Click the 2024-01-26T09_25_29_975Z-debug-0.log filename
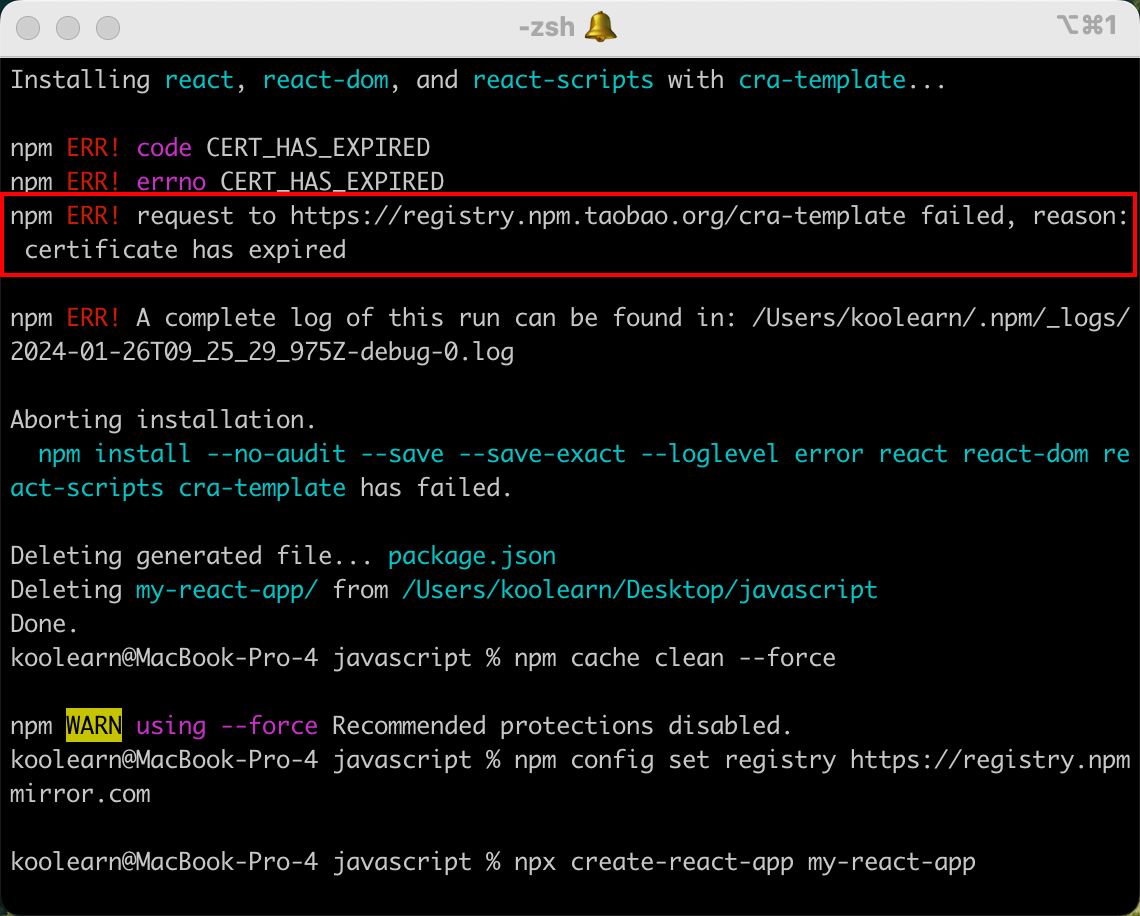This screenshot has height=916, width=1140. coord(262,352)
